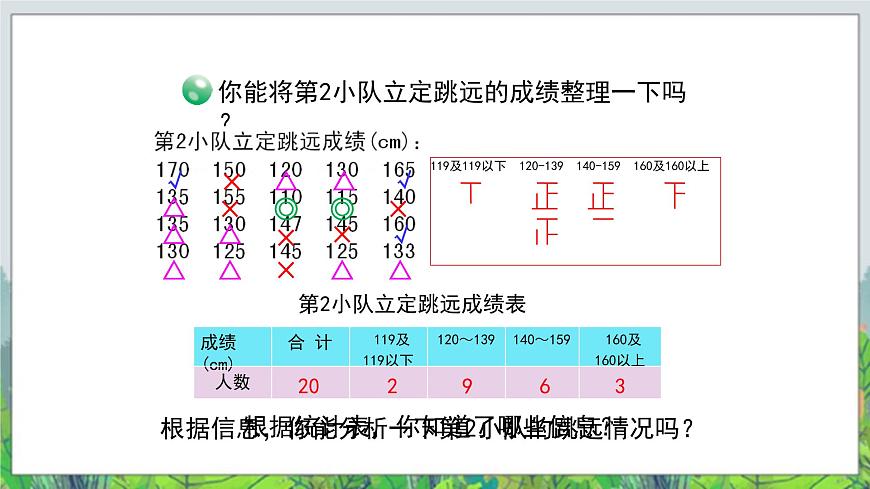Click the overlapping question sentence starting with 根据
Screen dimensions: 870x489
427,428
